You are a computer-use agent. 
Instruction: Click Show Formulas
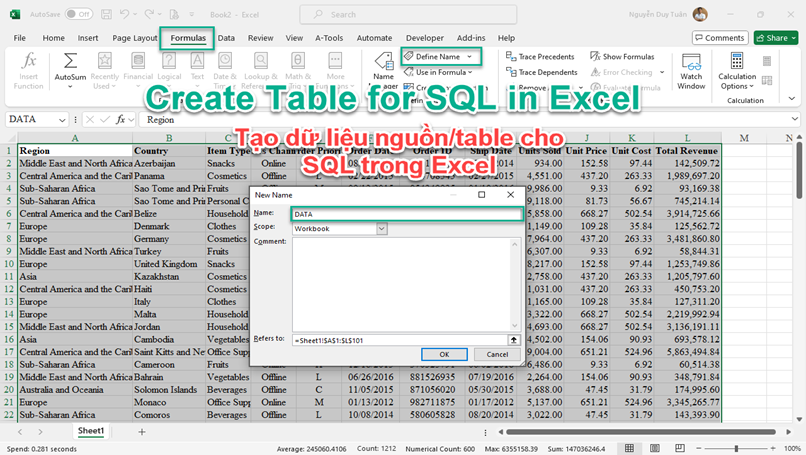click(x=622, y=57)
